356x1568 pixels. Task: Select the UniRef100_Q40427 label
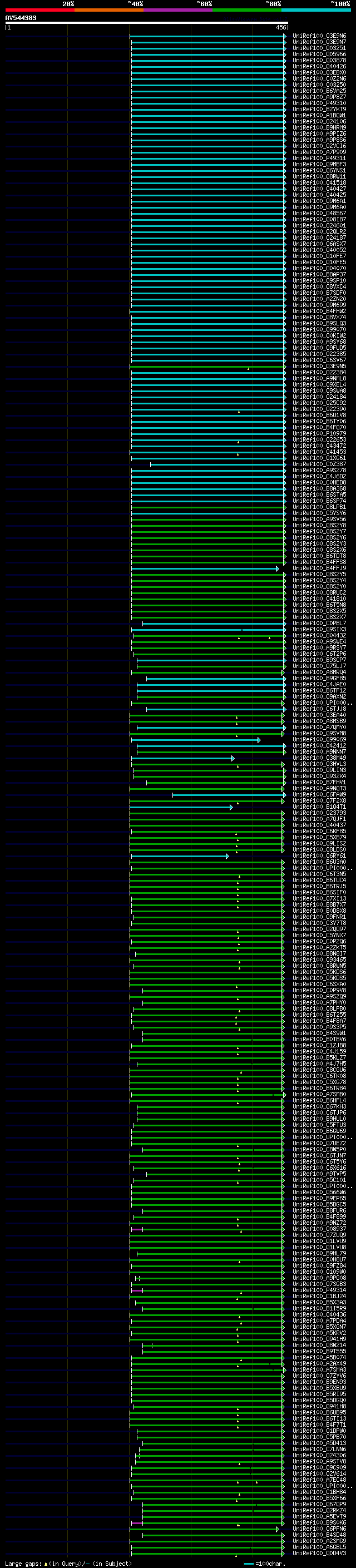coord(319,189)
